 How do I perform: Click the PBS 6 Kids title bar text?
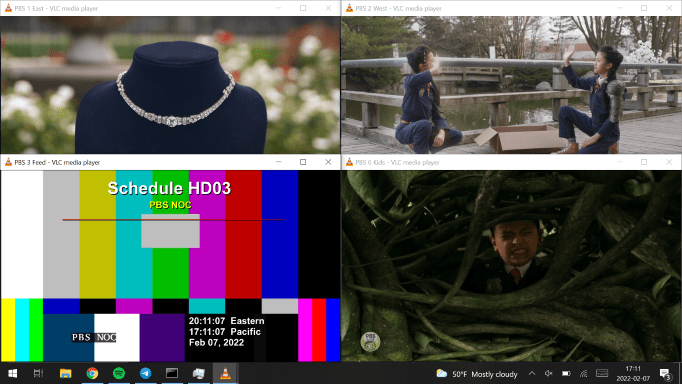[x=397, y=162]
